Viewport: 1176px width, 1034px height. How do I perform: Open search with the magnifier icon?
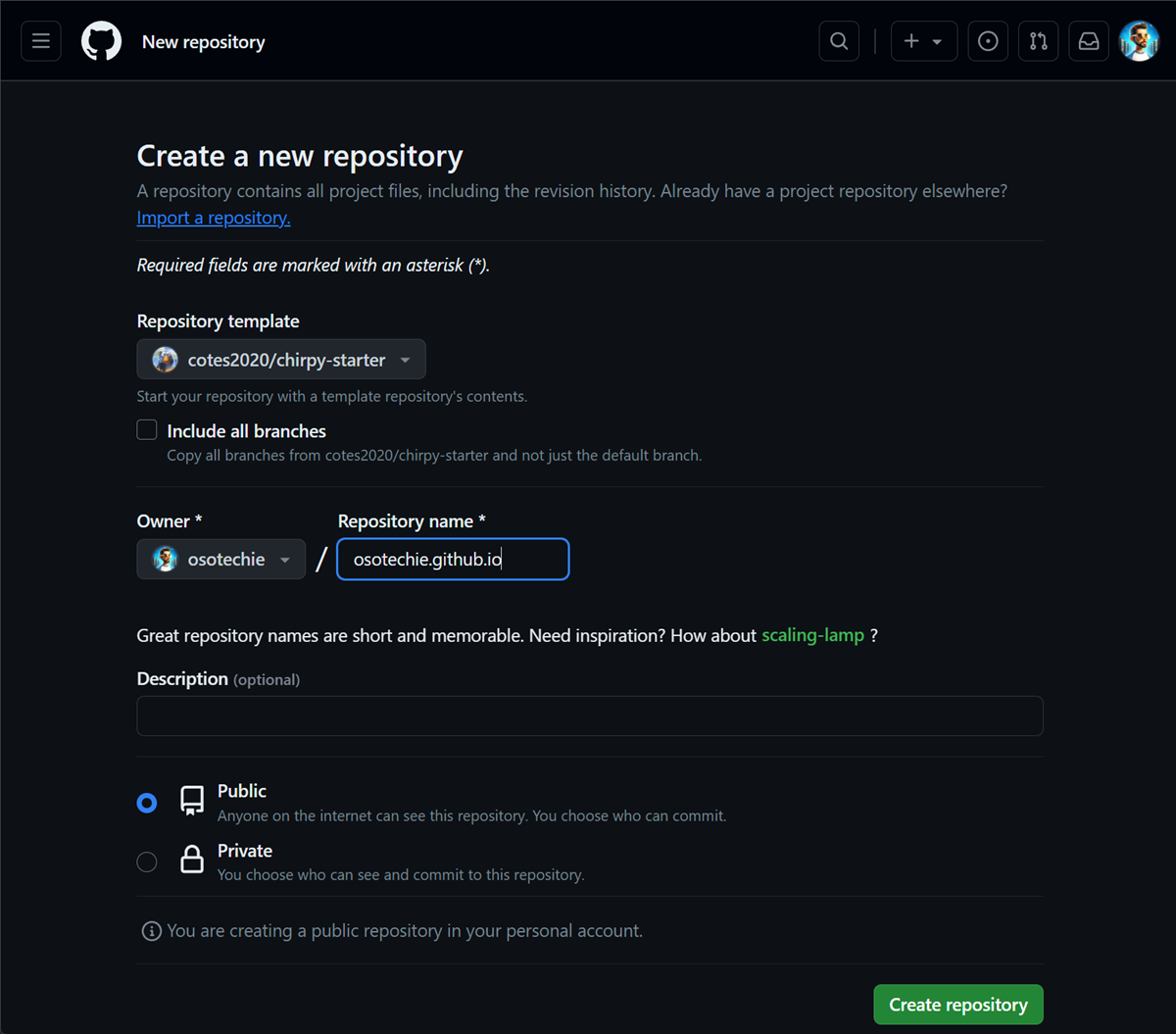coord(839,41)
